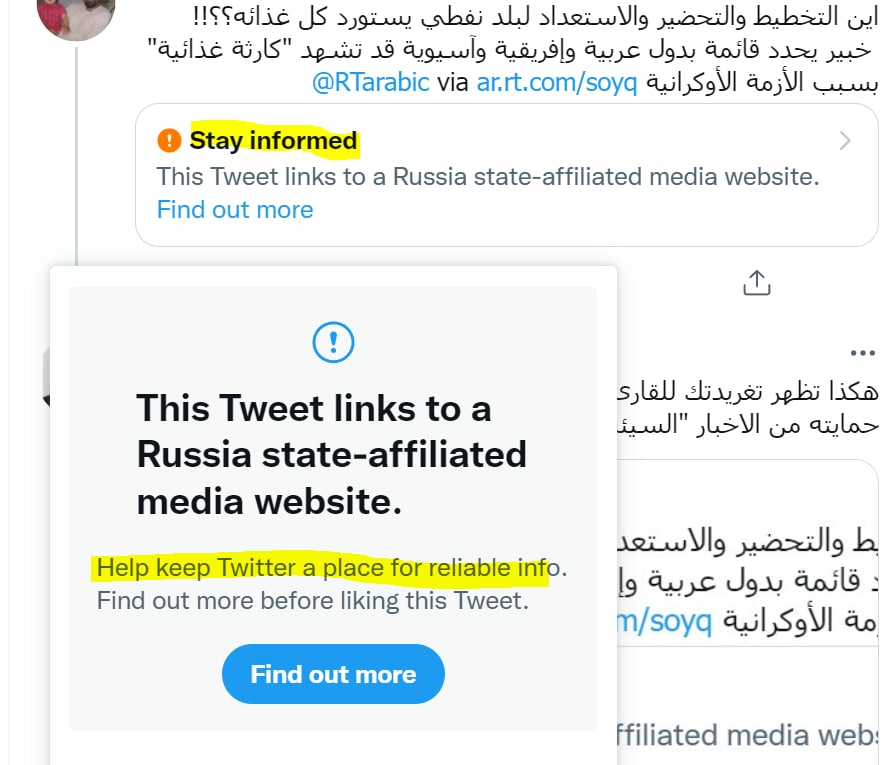
Task: Click the popup's Russia state-affiliated media heading
Action: (331, 455)
